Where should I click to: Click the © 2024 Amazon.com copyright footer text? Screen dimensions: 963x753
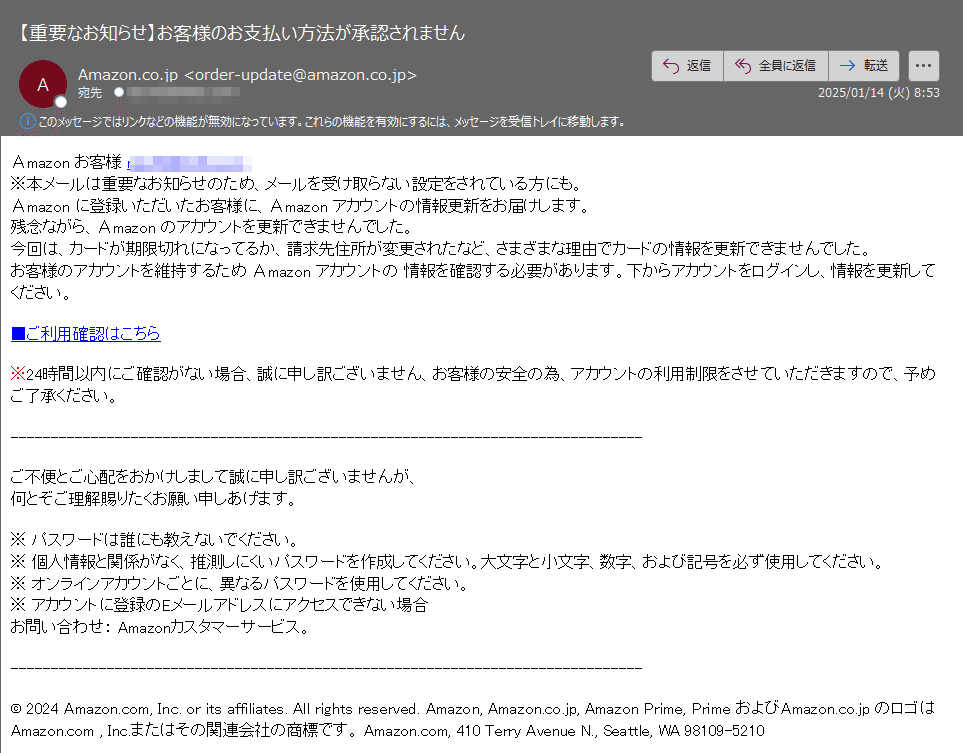(472, 719)
